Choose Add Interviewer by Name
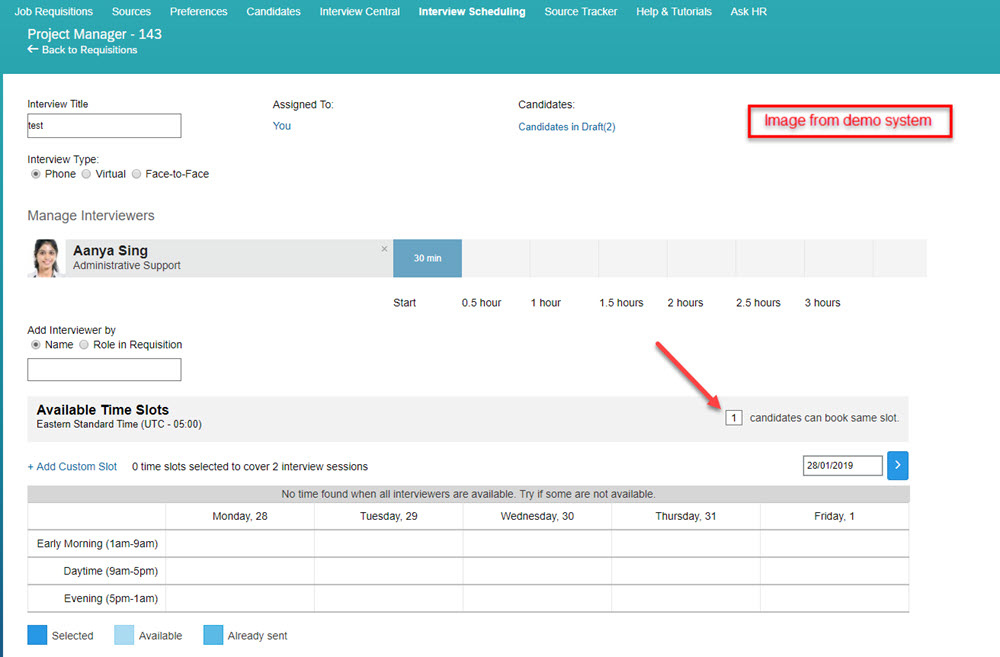This screenshot has height=657, width=1000. point(36,345)
